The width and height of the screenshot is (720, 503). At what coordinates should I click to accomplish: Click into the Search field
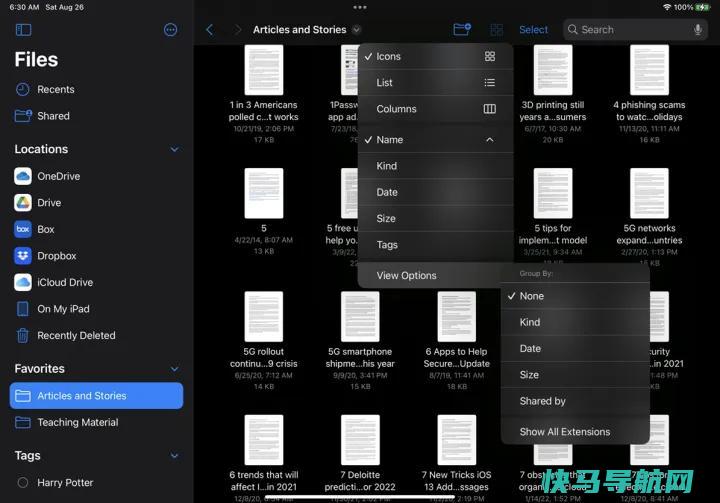pyautogui.click(x=635, y=30)
